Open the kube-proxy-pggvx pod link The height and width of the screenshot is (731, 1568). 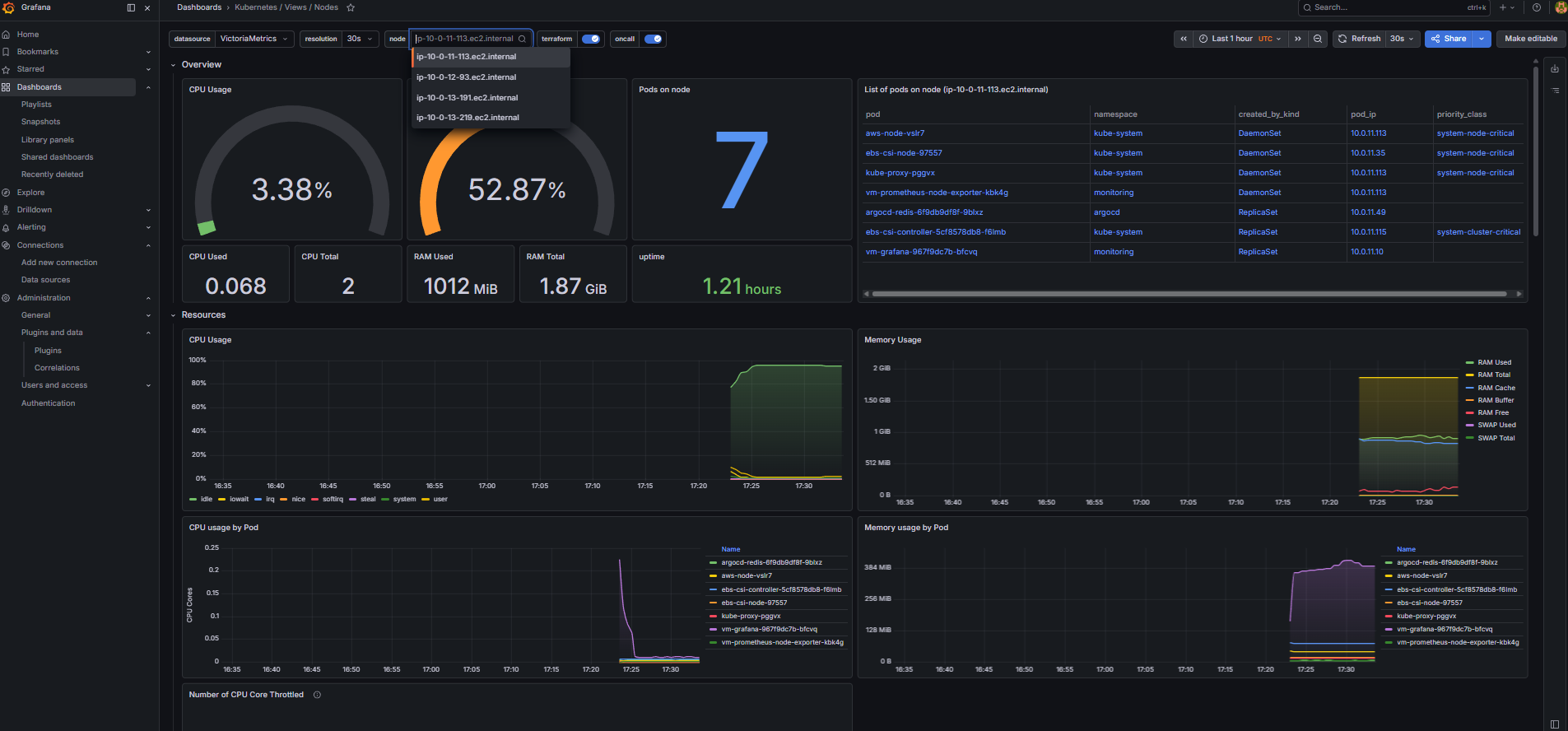coord(900,173)
